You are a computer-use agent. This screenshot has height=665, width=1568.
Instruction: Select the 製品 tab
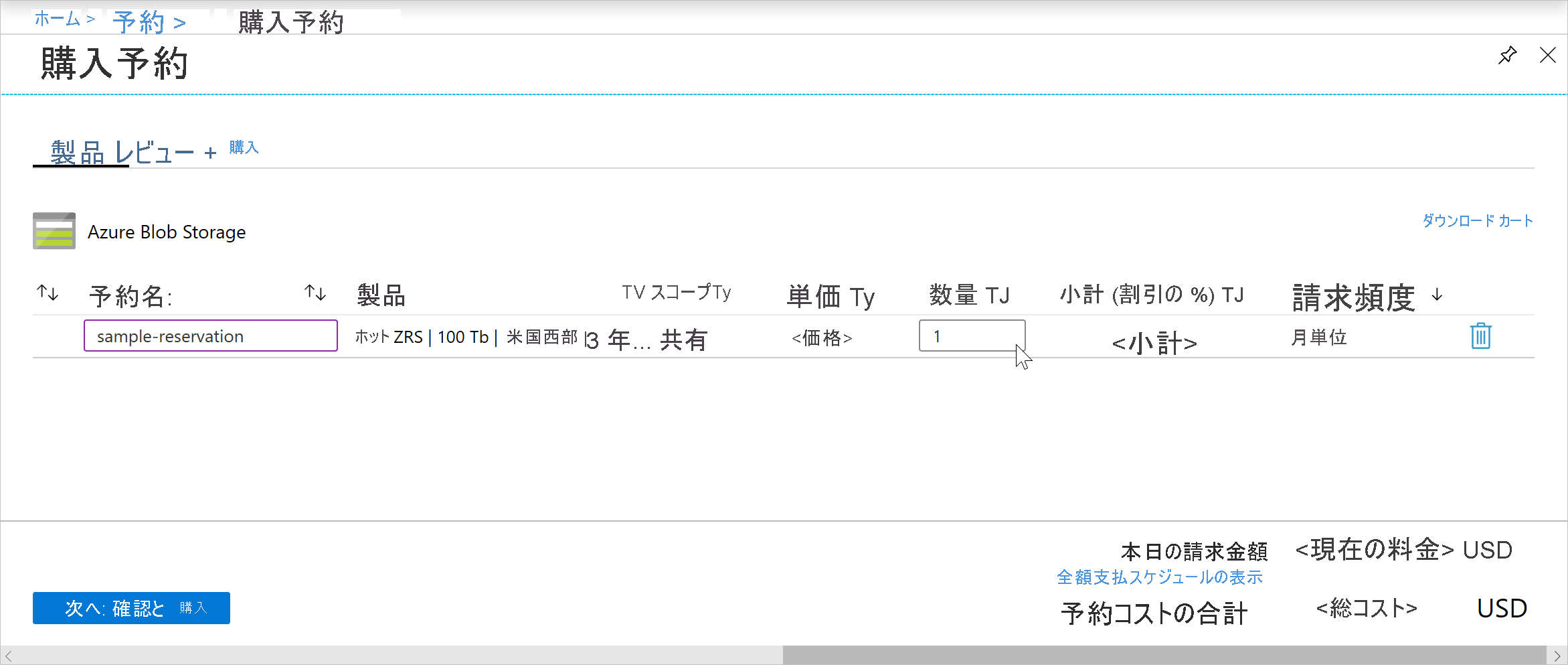click(78, 153)
